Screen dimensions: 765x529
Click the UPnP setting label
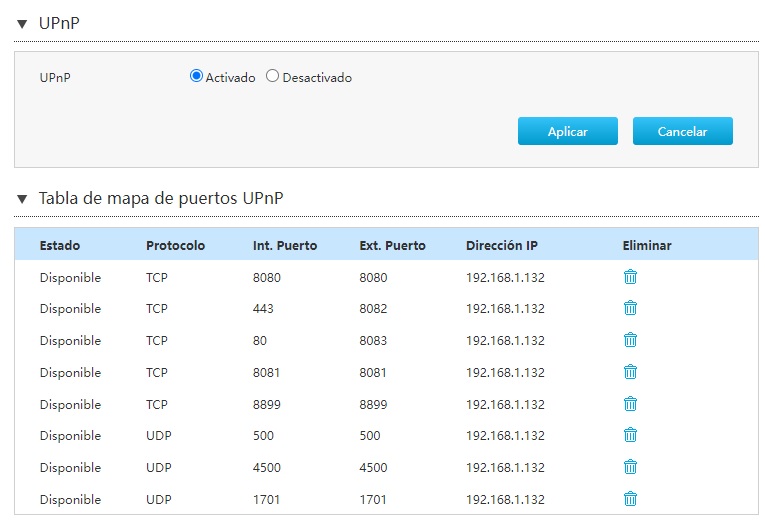pos(55,78)
